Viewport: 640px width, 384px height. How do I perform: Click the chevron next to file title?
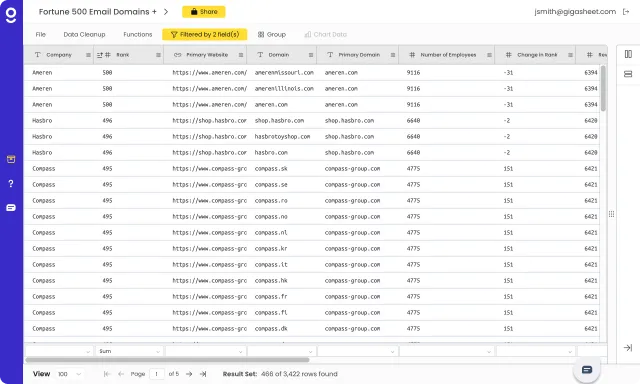[166, 12]
